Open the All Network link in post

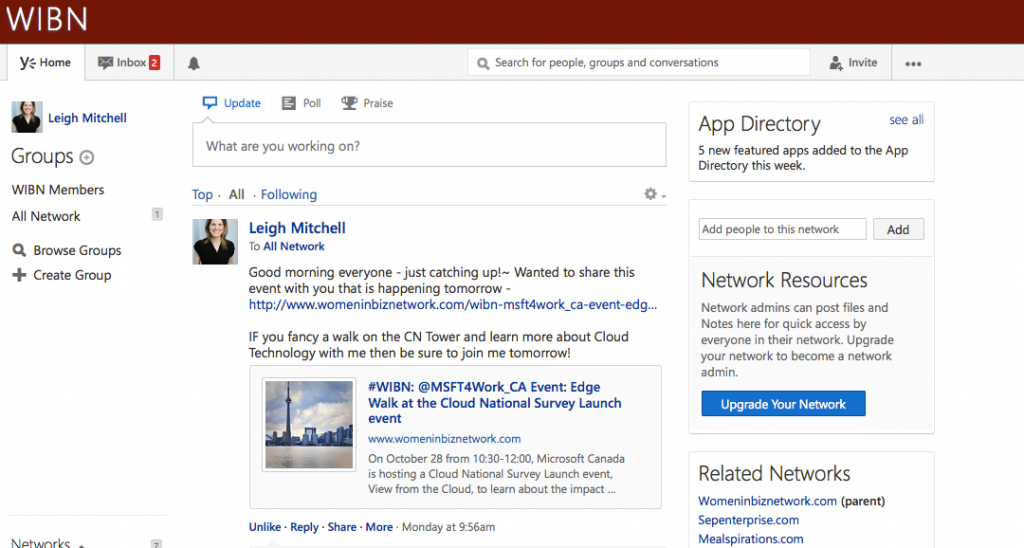tap(294, 247)
